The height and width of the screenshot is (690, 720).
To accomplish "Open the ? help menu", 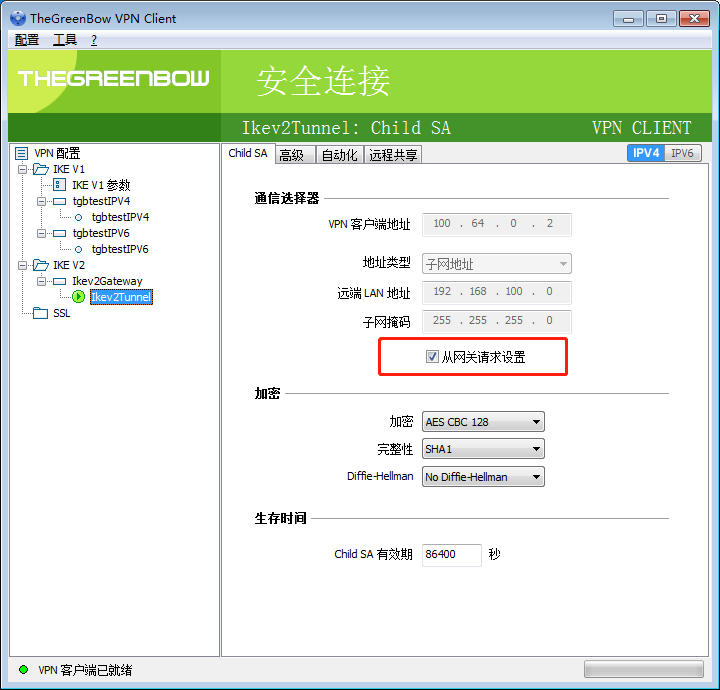I will 94,40.
